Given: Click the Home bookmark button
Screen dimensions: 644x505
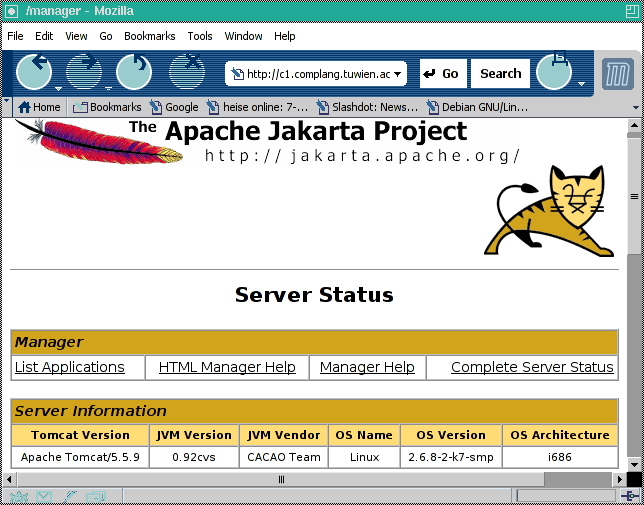Looking at the screenshot, I should click(x=39, y=107).
